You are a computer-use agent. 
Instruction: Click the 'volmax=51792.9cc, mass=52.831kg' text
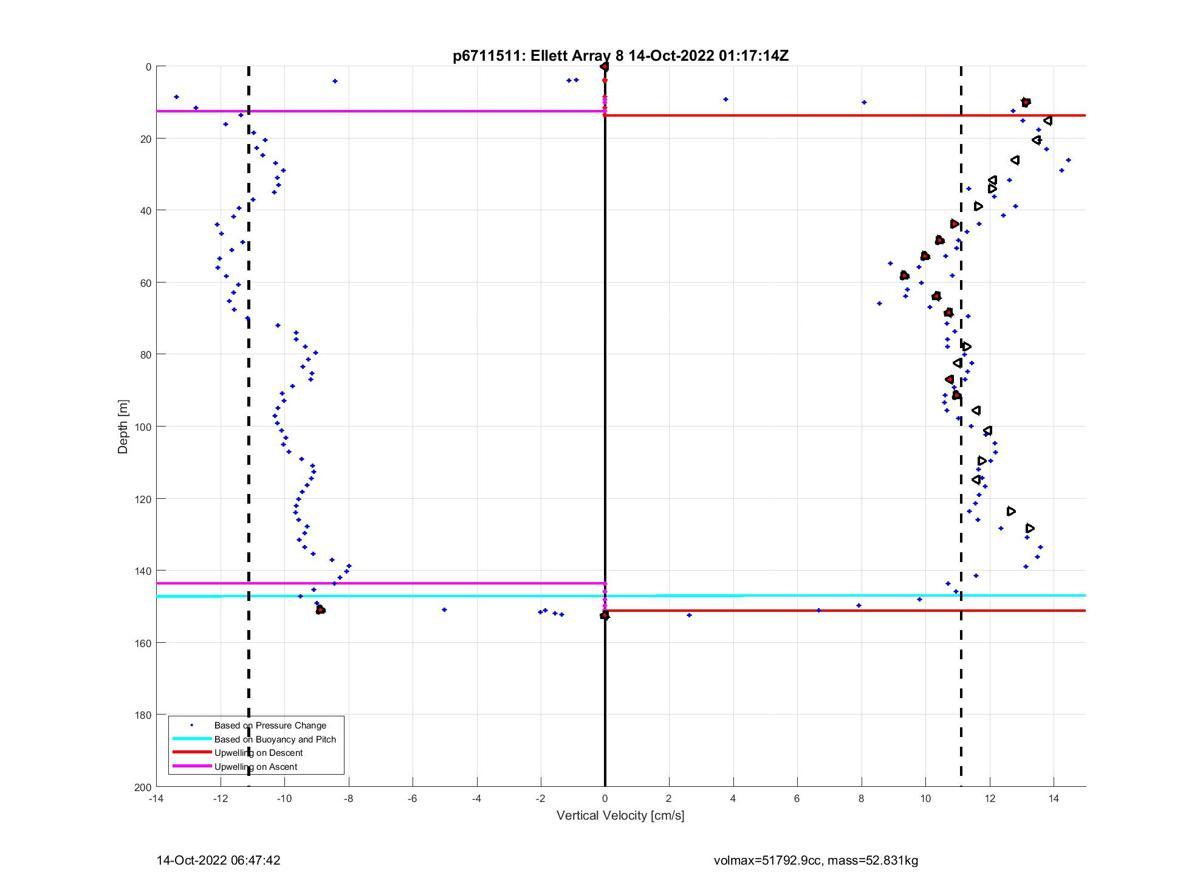tap(816, 860)
